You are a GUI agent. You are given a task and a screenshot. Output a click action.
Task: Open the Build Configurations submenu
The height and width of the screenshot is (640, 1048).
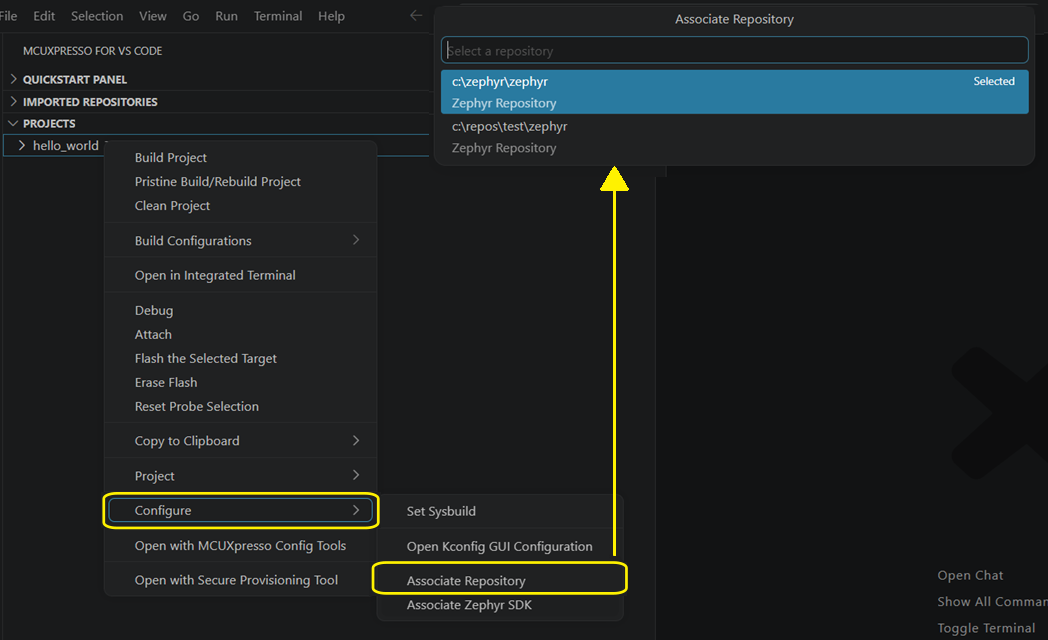click(x=241, y=241)
